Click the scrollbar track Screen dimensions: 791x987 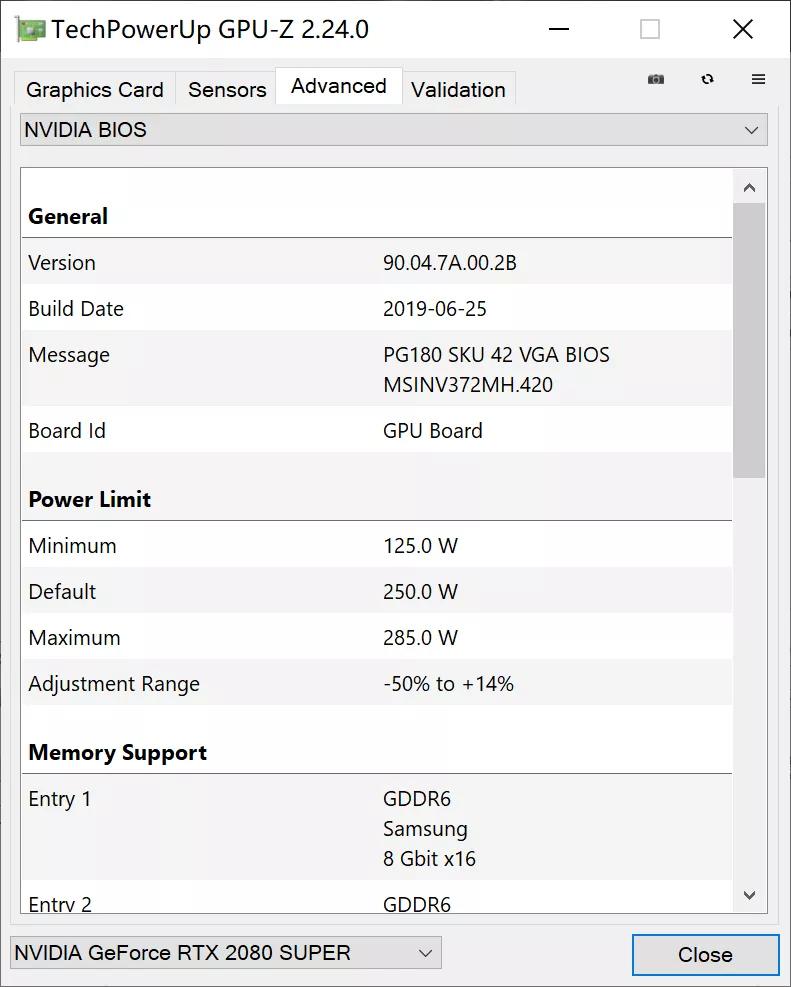749,650
